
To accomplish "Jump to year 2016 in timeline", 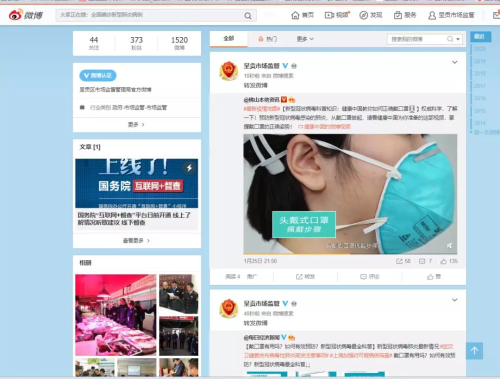I will point(480,98).
